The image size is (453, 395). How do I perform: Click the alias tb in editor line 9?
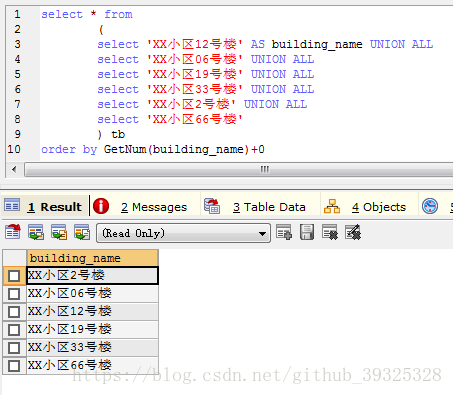pyautogui.click(x=118, y=134)
